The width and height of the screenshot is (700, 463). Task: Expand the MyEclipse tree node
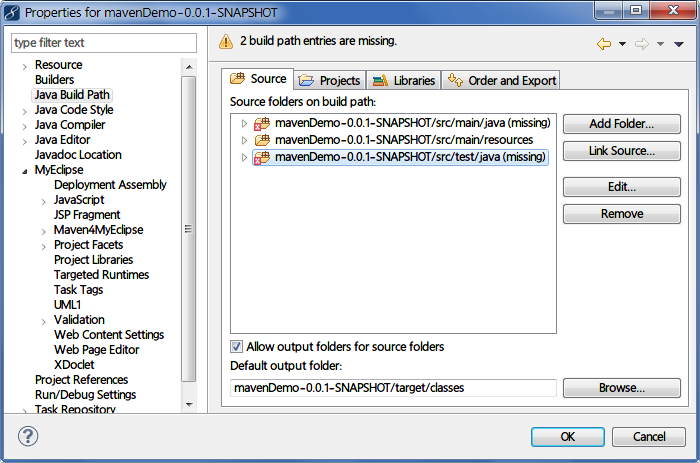pos(24,170)
